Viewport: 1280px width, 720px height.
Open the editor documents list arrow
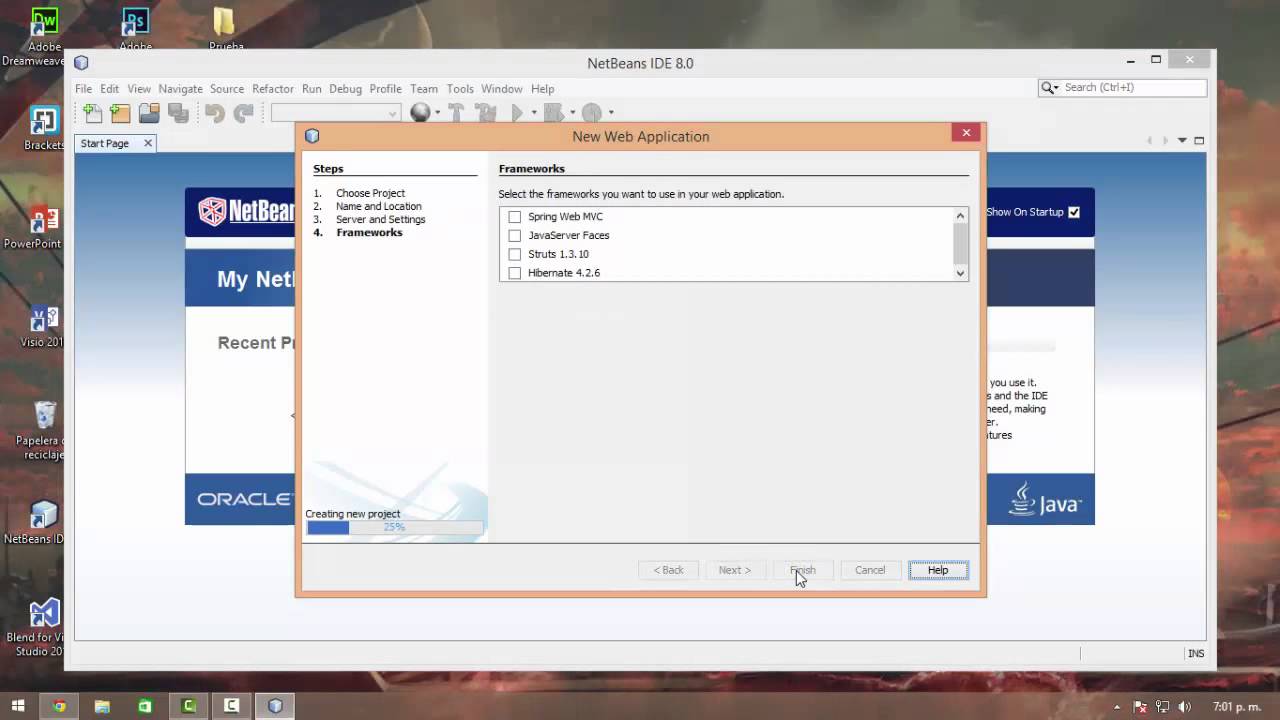(1182, 141)
